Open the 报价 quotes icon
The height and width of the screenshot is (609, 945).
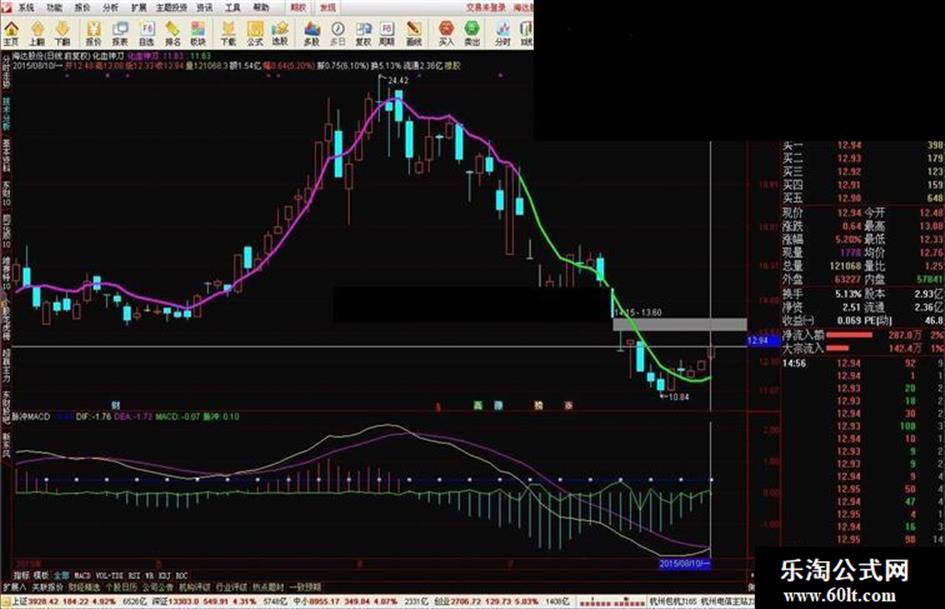pyautogui.click(x=94, y=34)
